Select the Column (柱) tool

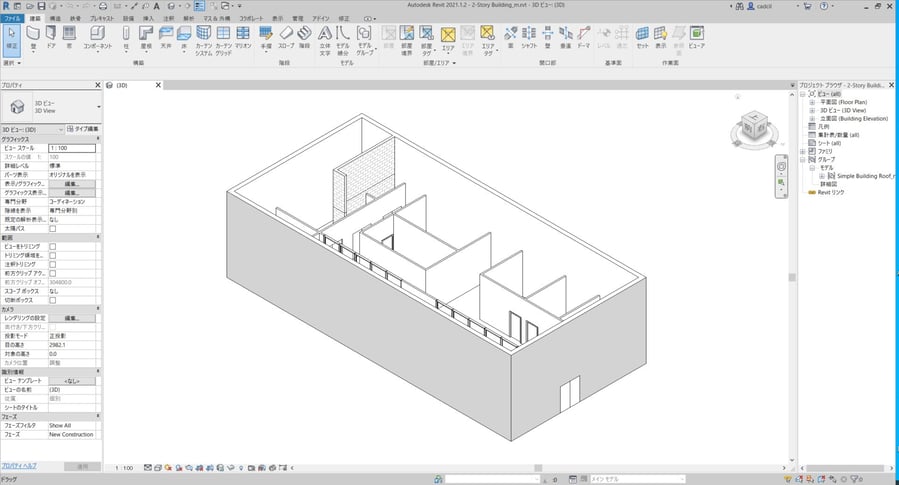point(126,38)
